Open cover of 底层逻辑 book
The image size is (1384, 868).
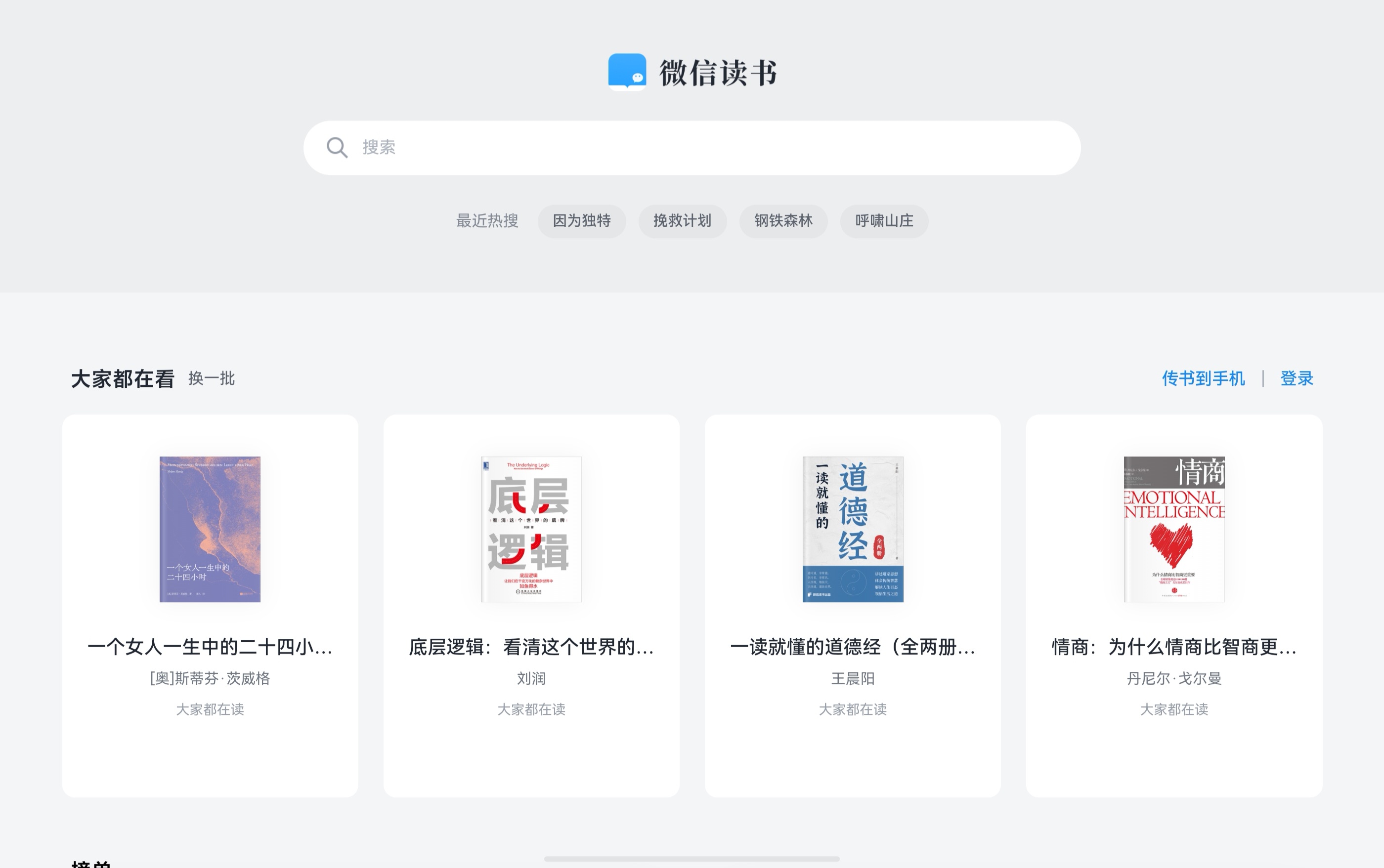pyautogui.click(x=531, y=529)
